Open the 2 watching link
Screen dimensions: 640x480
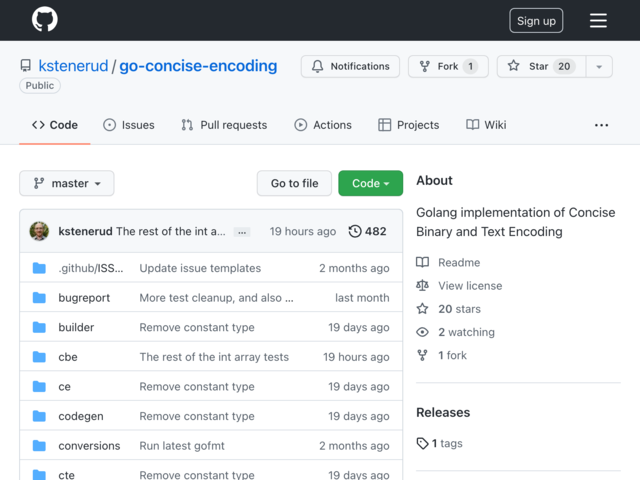(x=467, y=332)
